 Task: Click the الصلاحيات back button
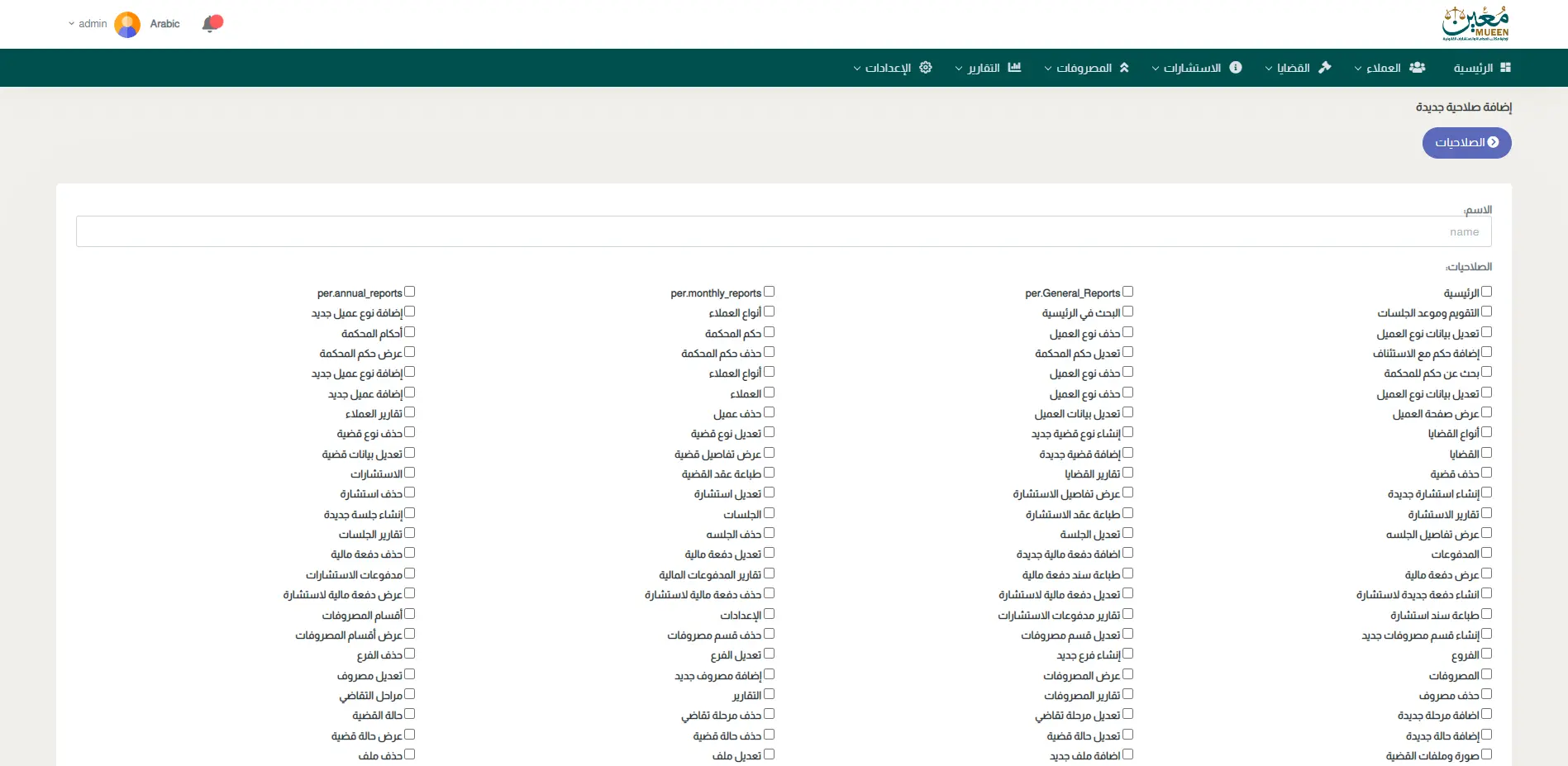pos(1466,143)
